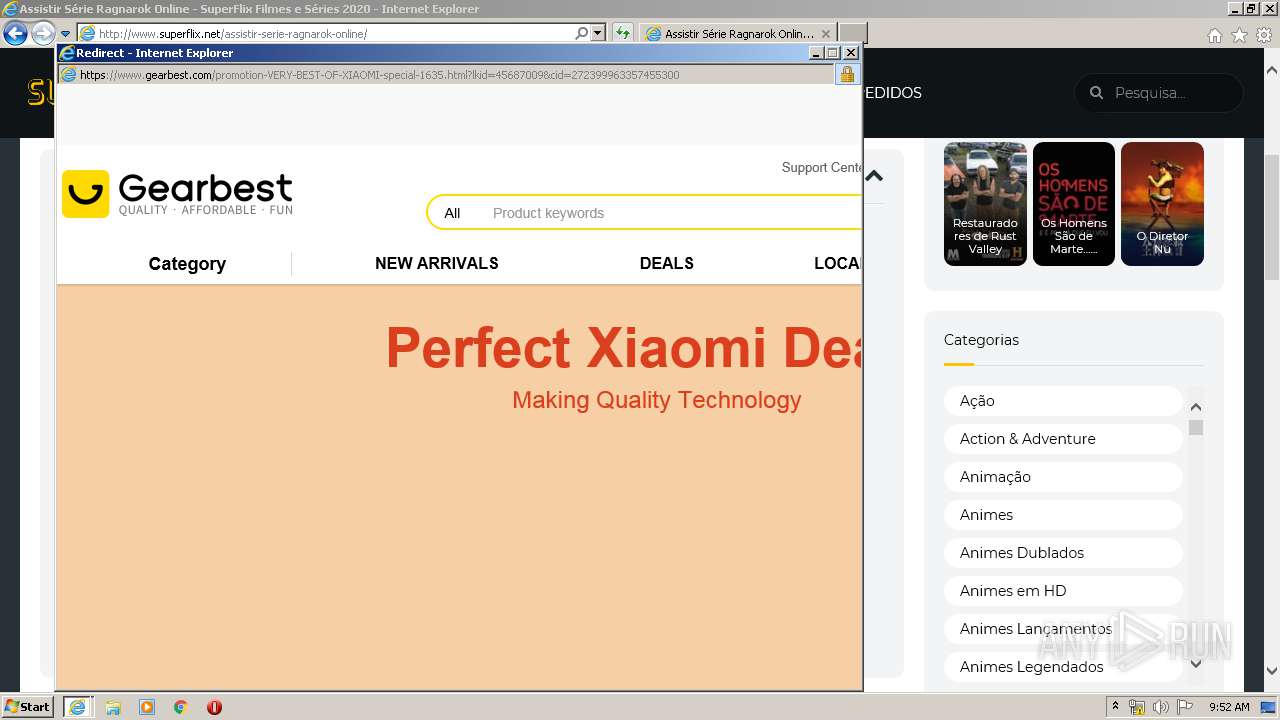
Task: Open O Diretor Nu thumbnail
Action: (x=1162, y=204)
